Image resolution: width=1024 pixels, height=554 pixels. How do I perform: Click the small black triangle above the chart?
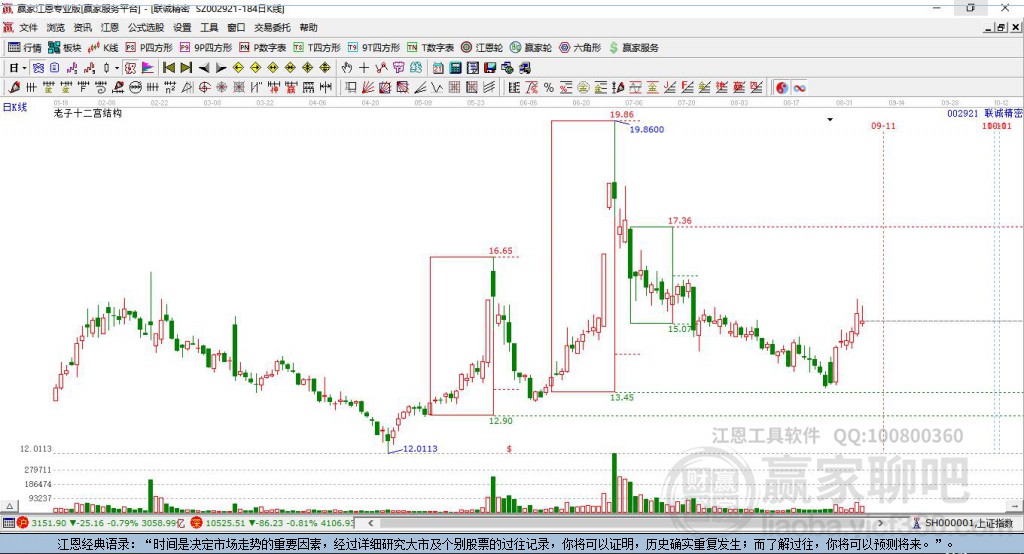point(830,120)
